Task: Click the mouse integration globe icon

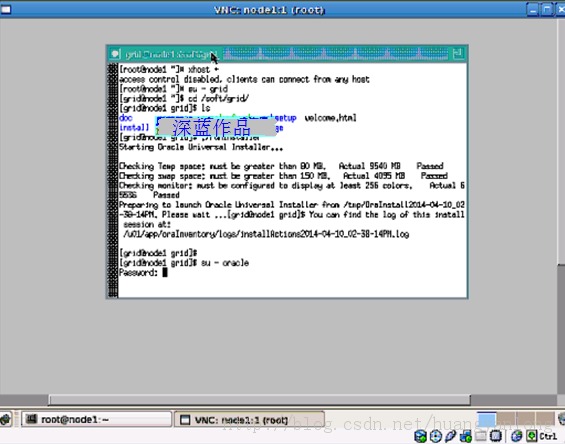Action: (516, 436)
